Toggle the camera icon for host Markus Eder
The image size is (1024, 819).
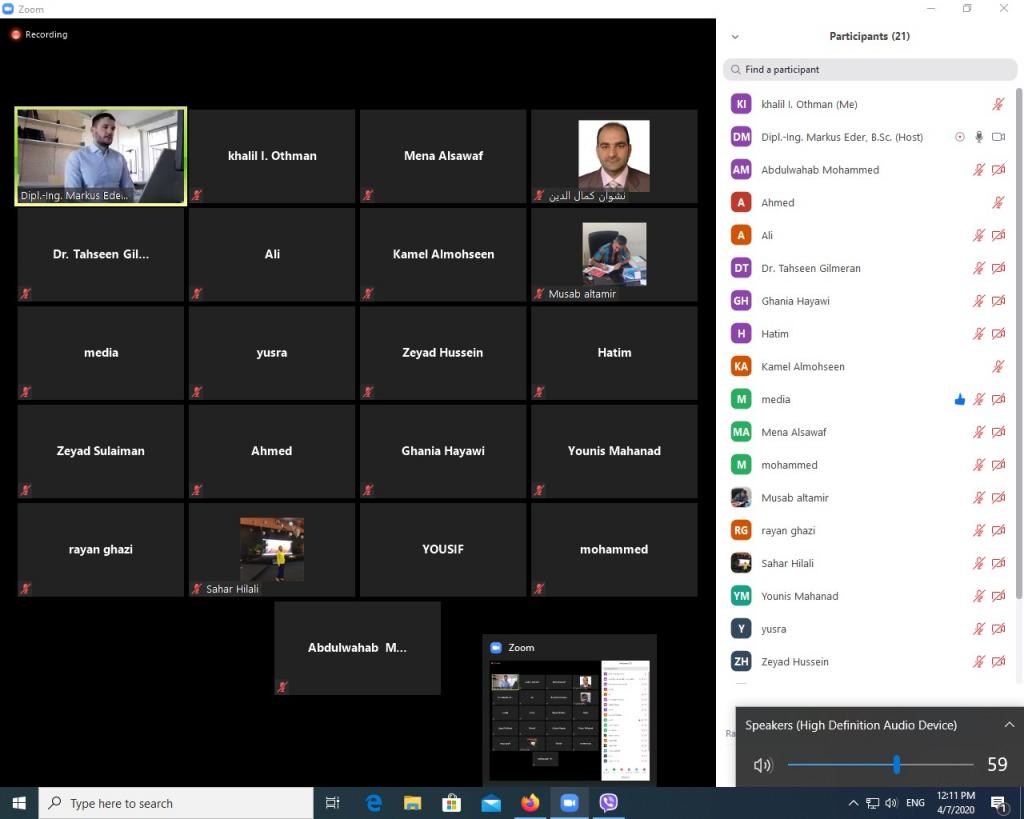998,137
